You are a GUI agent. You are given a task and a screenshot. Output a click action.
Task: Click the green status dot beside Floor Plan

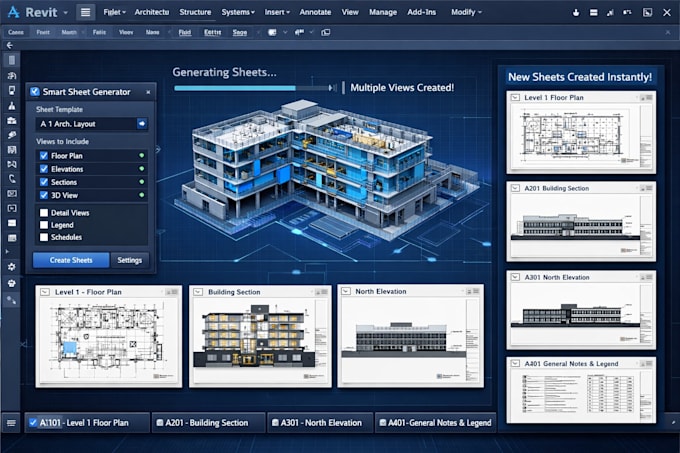142,155
